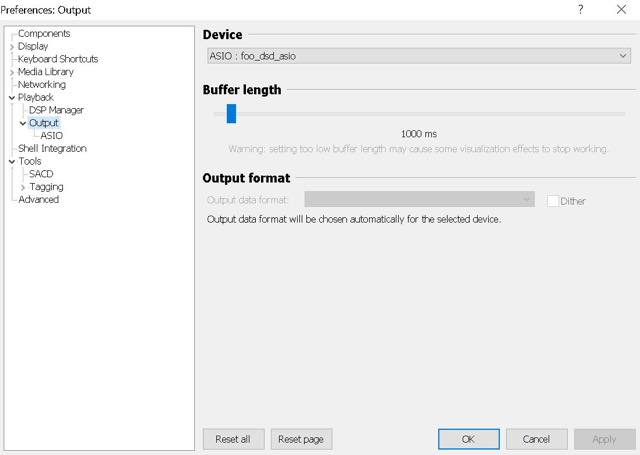Collapse the Playback tree node
Image resolution: width=640 pixels, height=455 pixels.
[12, 98]
